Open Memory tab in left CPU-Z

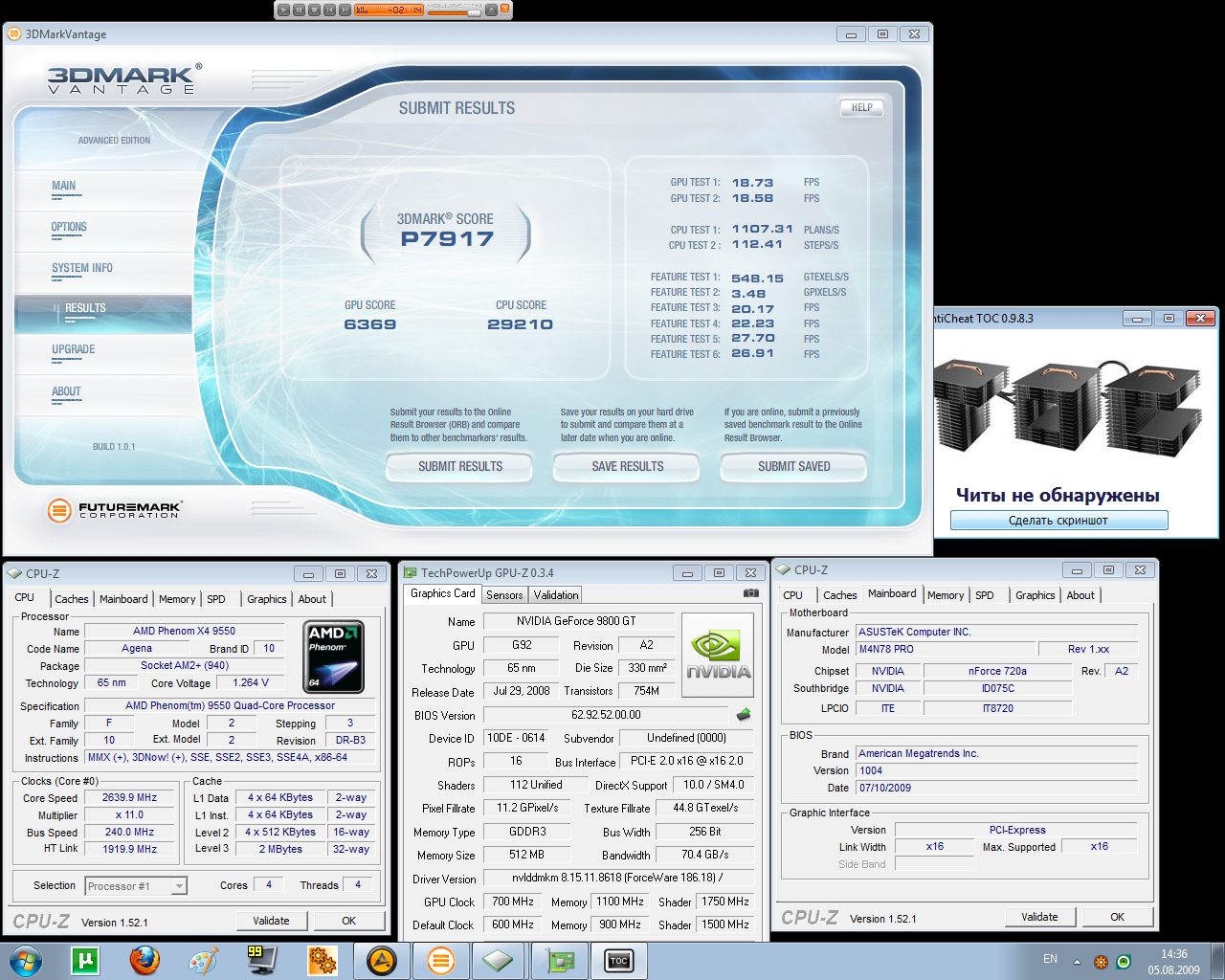[x=177, y=599]
